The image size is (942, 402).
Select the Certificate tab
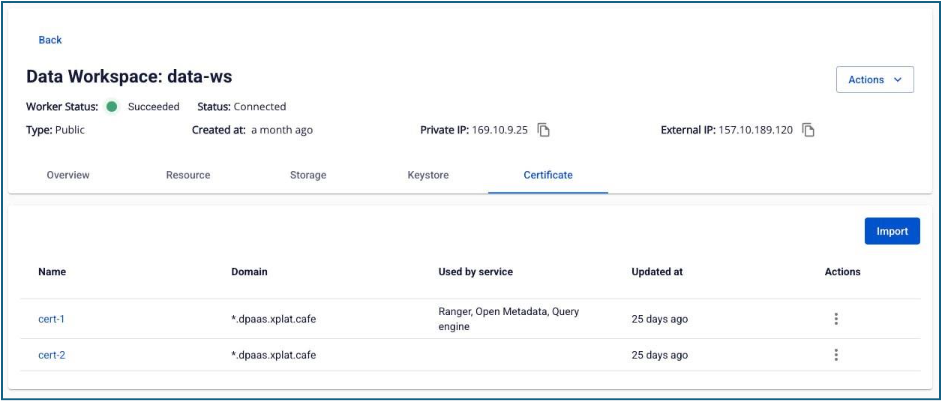tap(548, 175)
